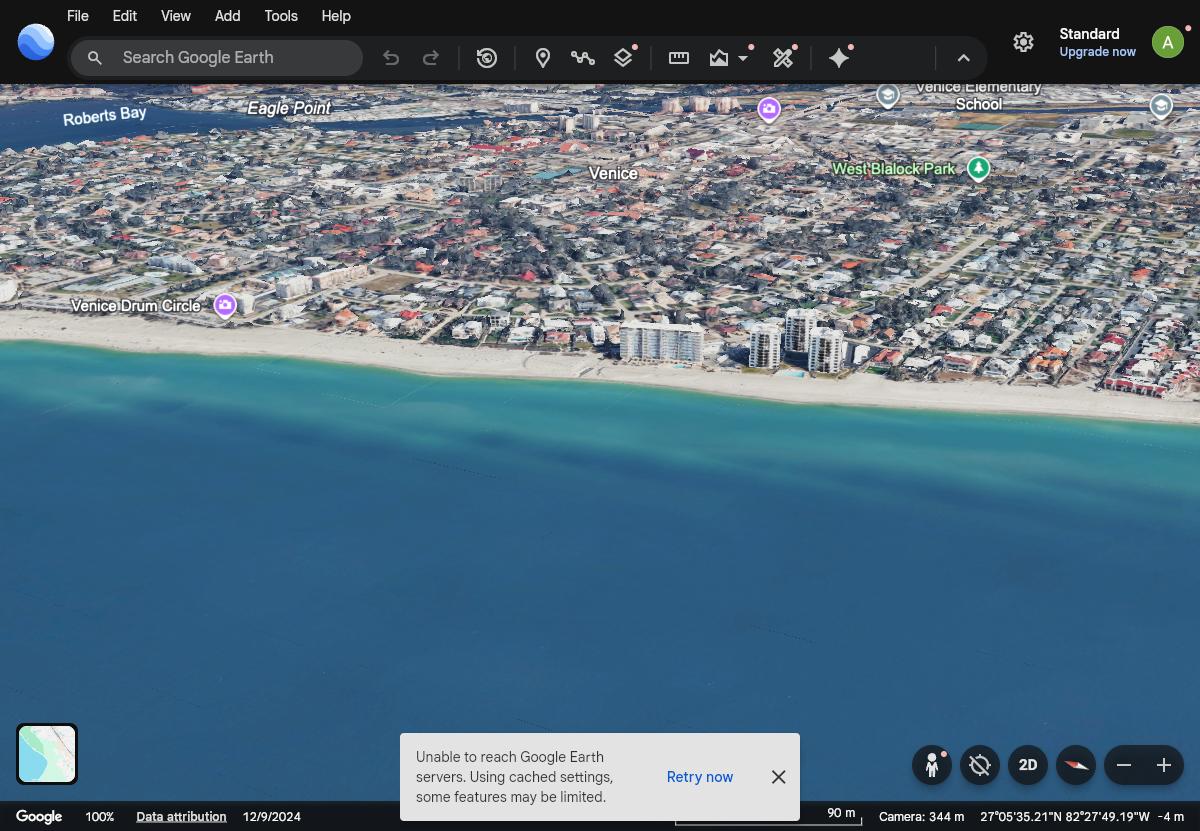Click the Camera: 344 m readout

pos(921,816)
